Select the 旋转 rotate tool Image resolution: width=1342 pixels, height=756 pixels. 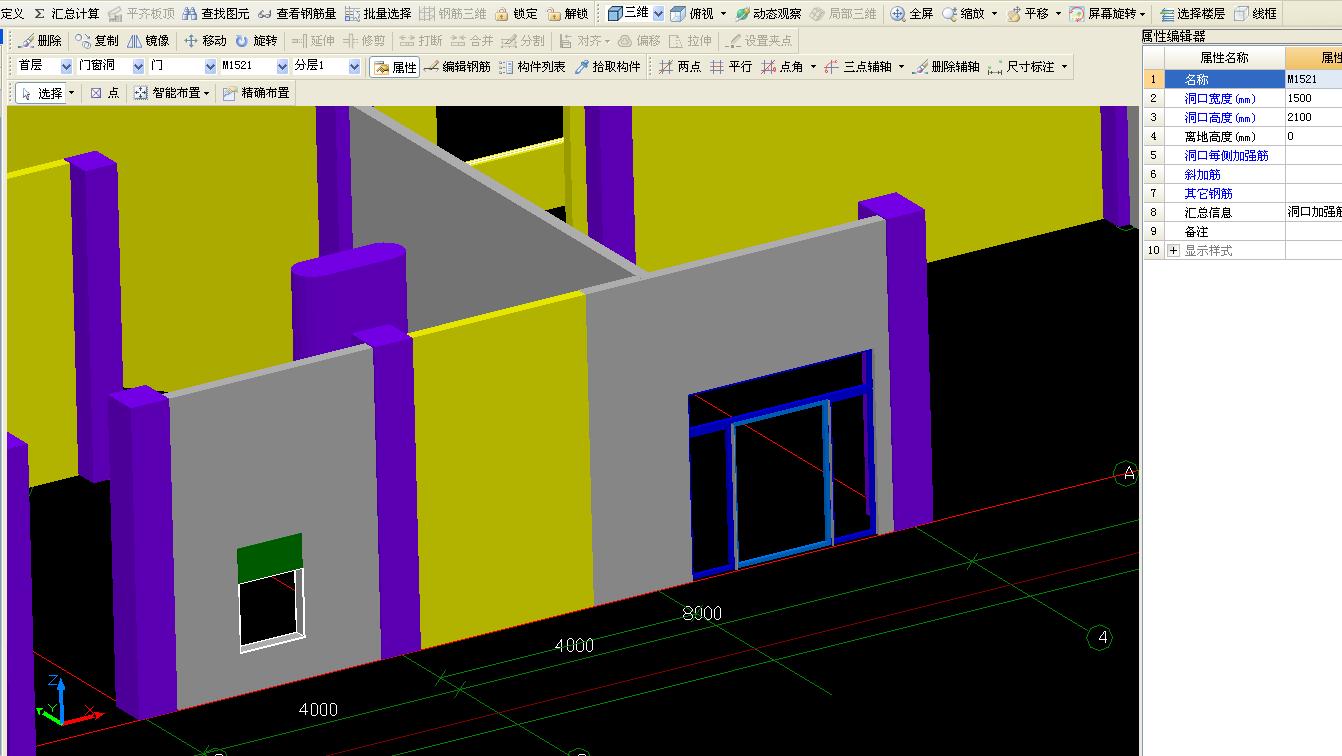coord(256,41)
